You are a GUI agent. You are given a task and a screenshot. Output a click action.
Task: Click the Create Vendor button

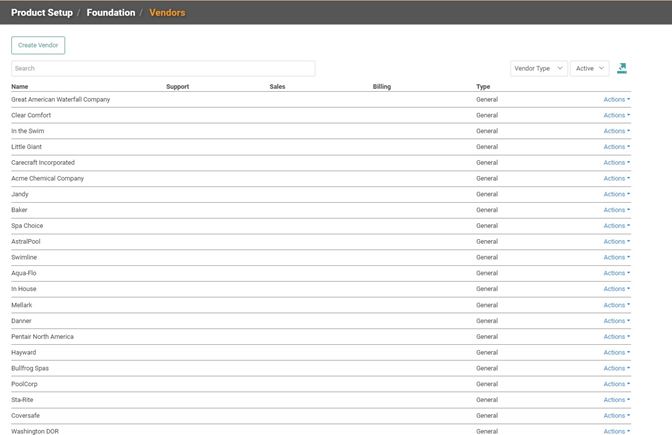coord(38,45)
